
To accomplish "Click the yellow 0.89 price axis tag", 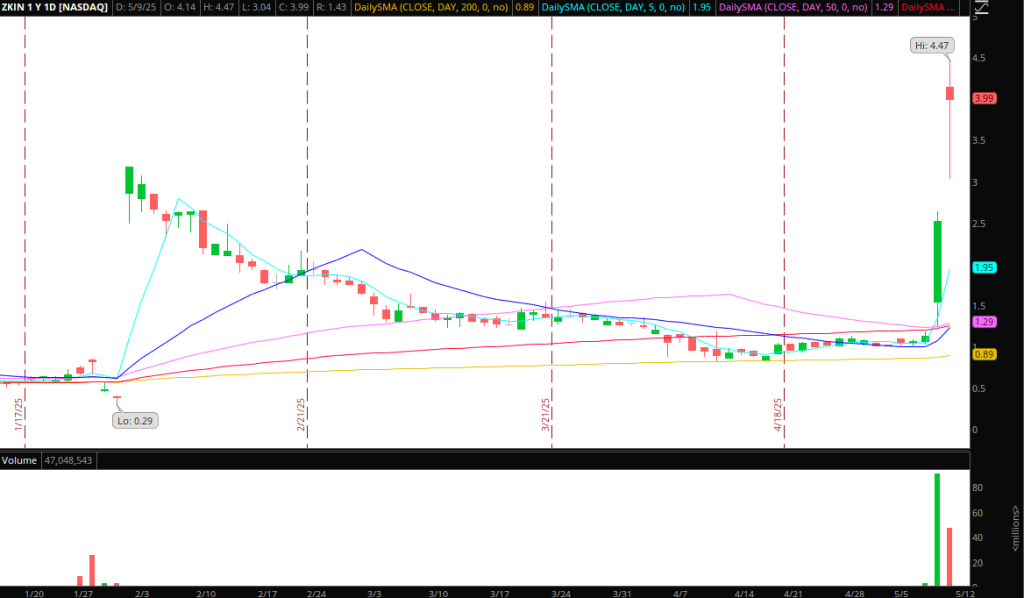I will click(x=984, y=354).
